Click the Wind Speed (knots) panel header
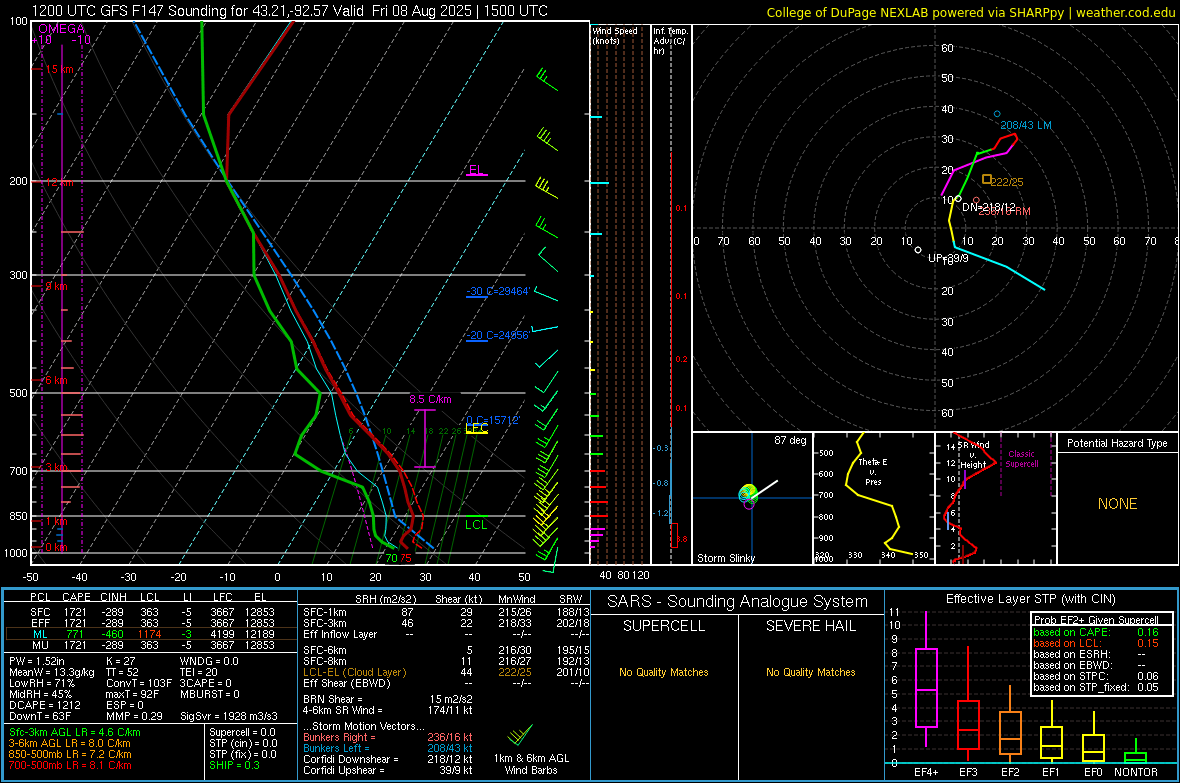Viewport: 1180px width, 783px height. 615,35
